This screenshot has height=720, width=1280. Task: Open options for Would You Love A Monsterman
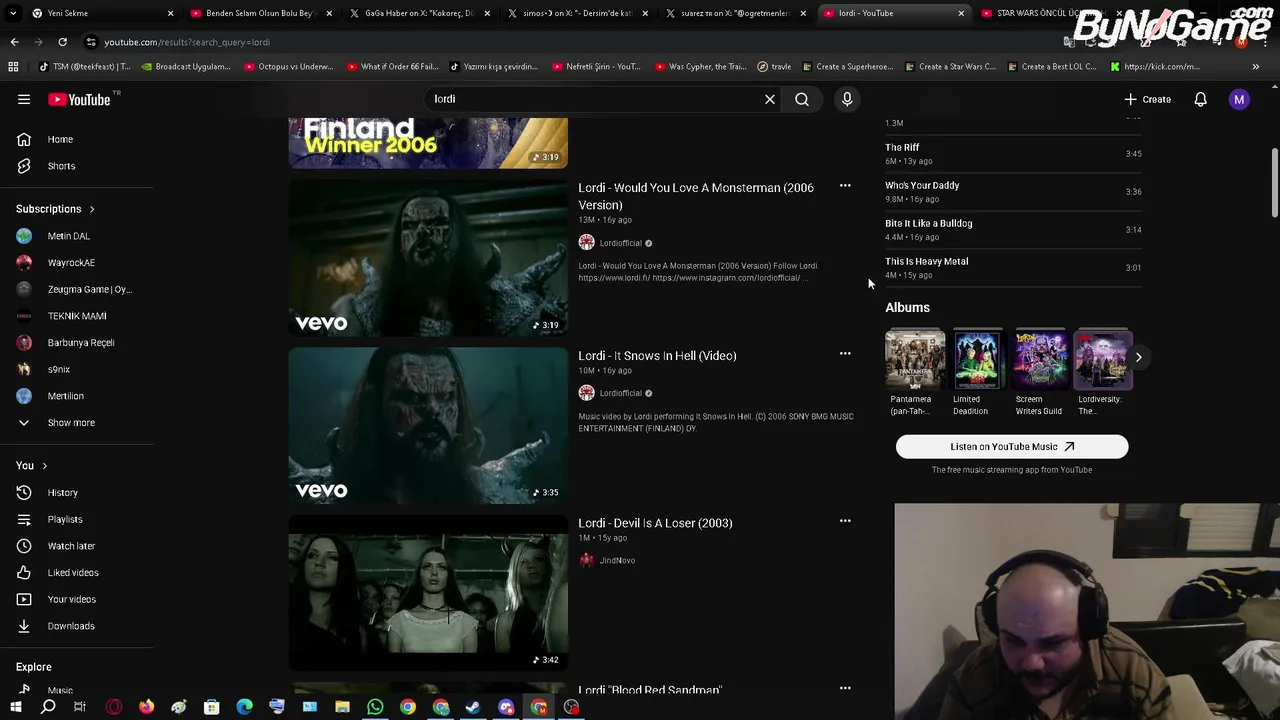click(x=845, y=186)
